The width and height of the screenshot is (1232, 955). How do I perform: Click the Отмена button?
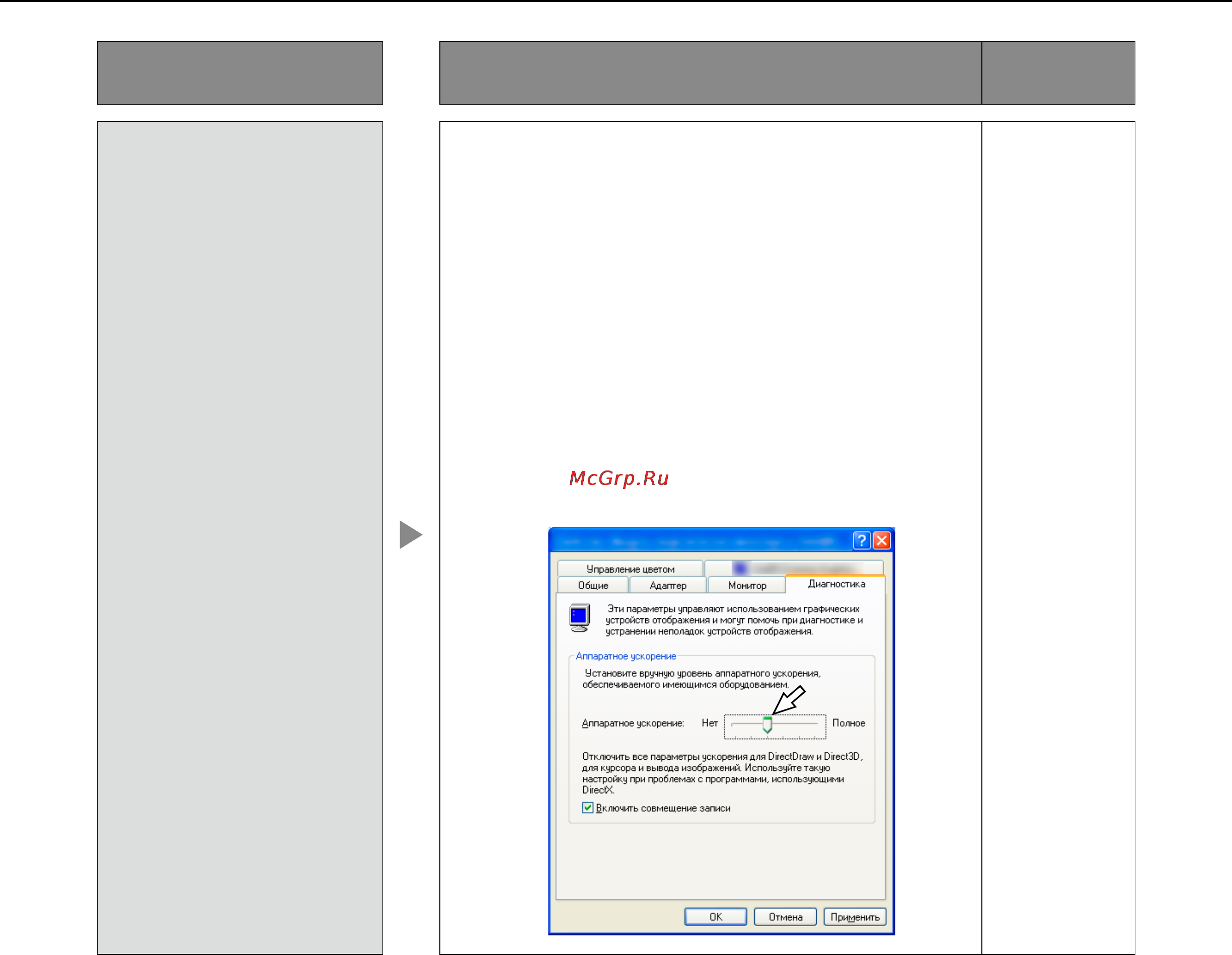click(785, 917)
